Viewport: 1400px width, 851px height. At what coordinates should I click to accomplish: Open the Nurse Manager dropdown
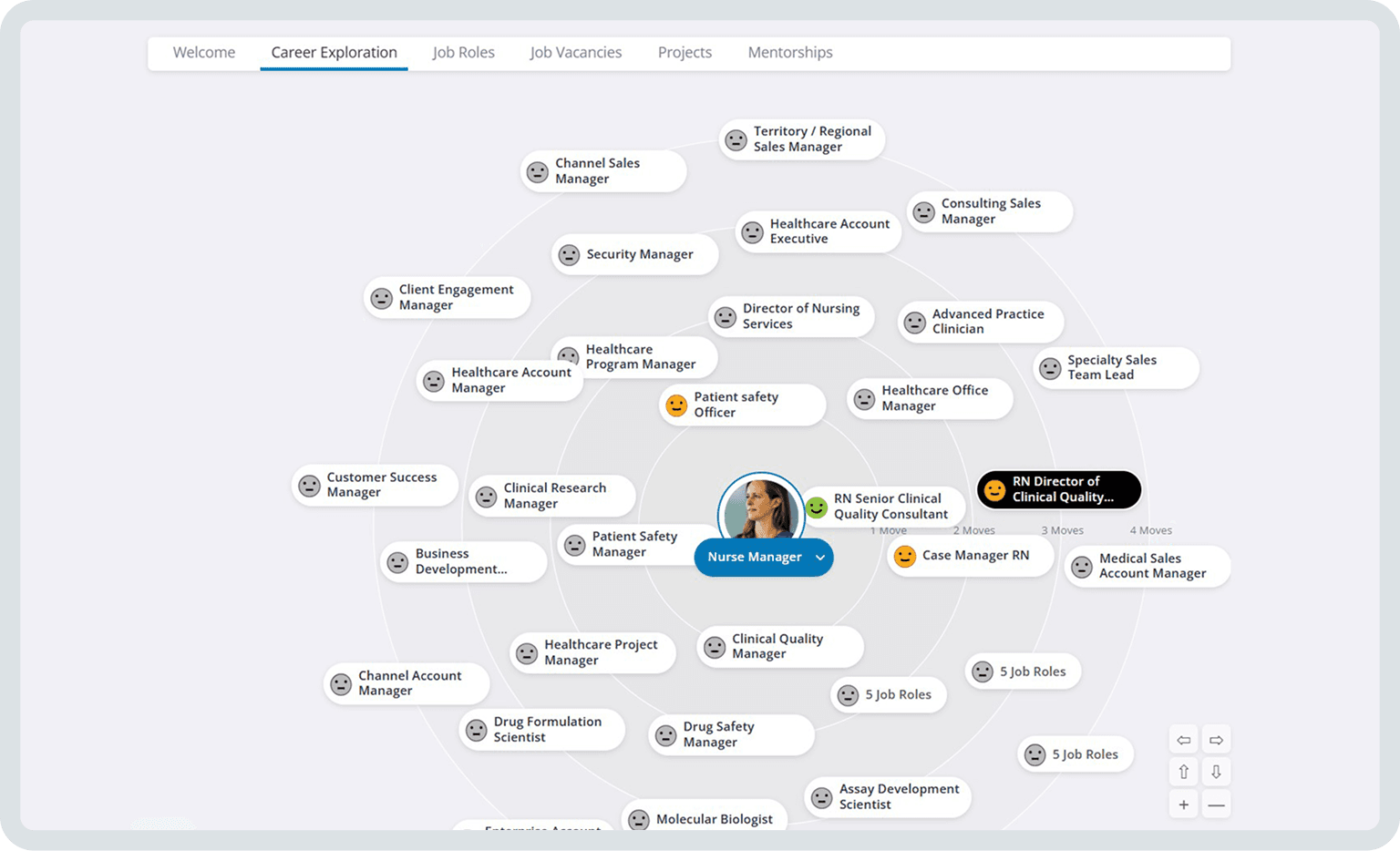pyautogui.click(x=818, y=557)
